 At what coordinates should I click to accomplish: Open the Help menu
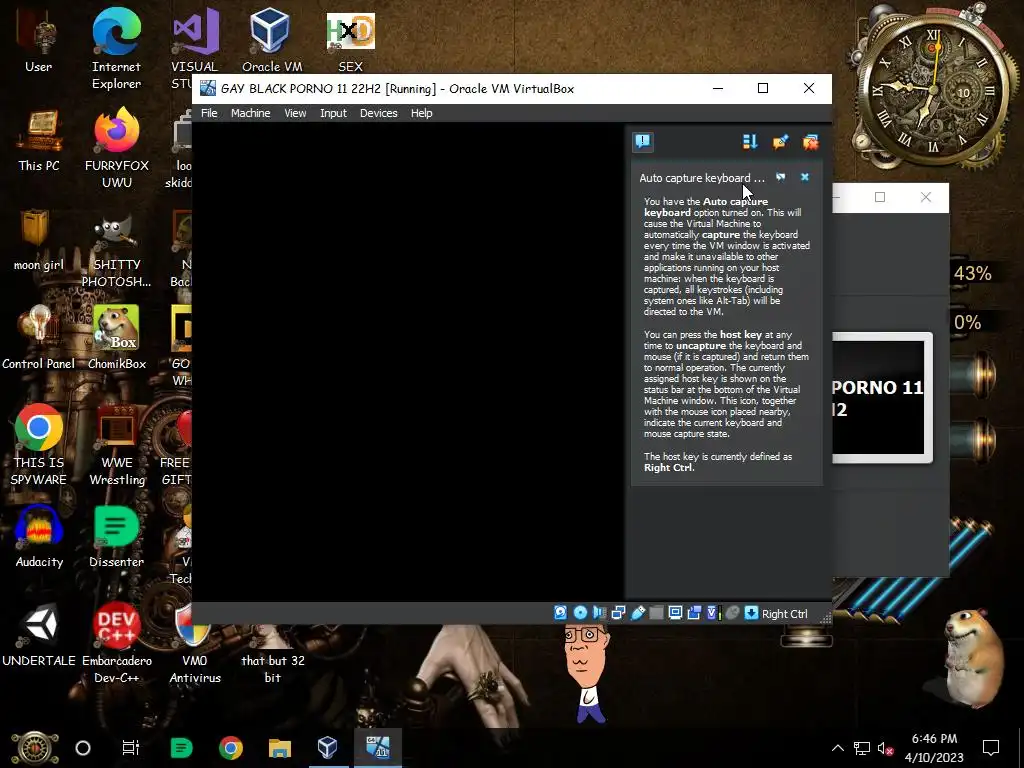(421, 113)
